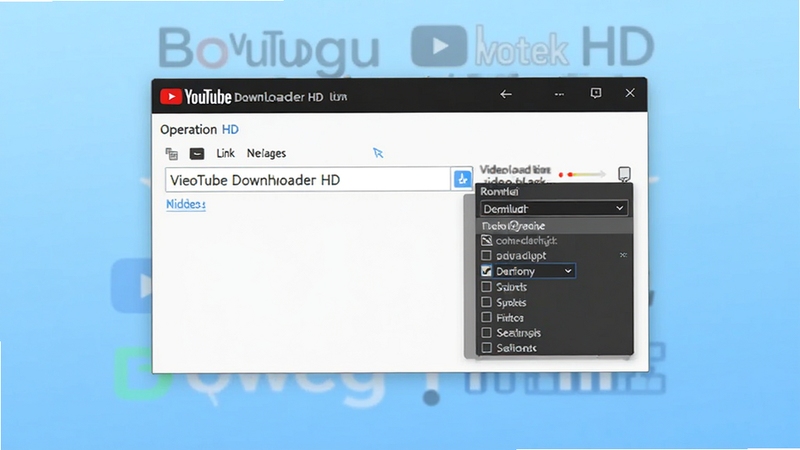Image resolution: width=800 pixels, height=450 pixels.
Task: Click the Romtlei panel header label
Action: coord(499,192)
